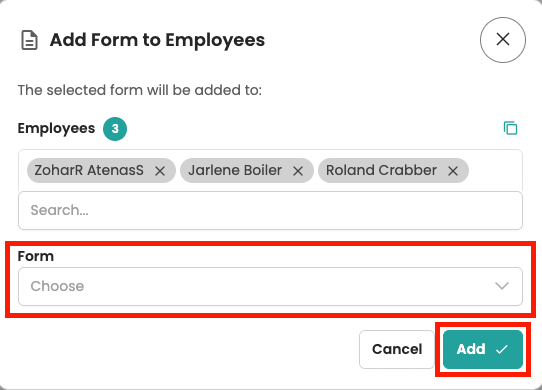The image size is (542, 390).
Task: Click the selected form description text
Action: (140, 90)
